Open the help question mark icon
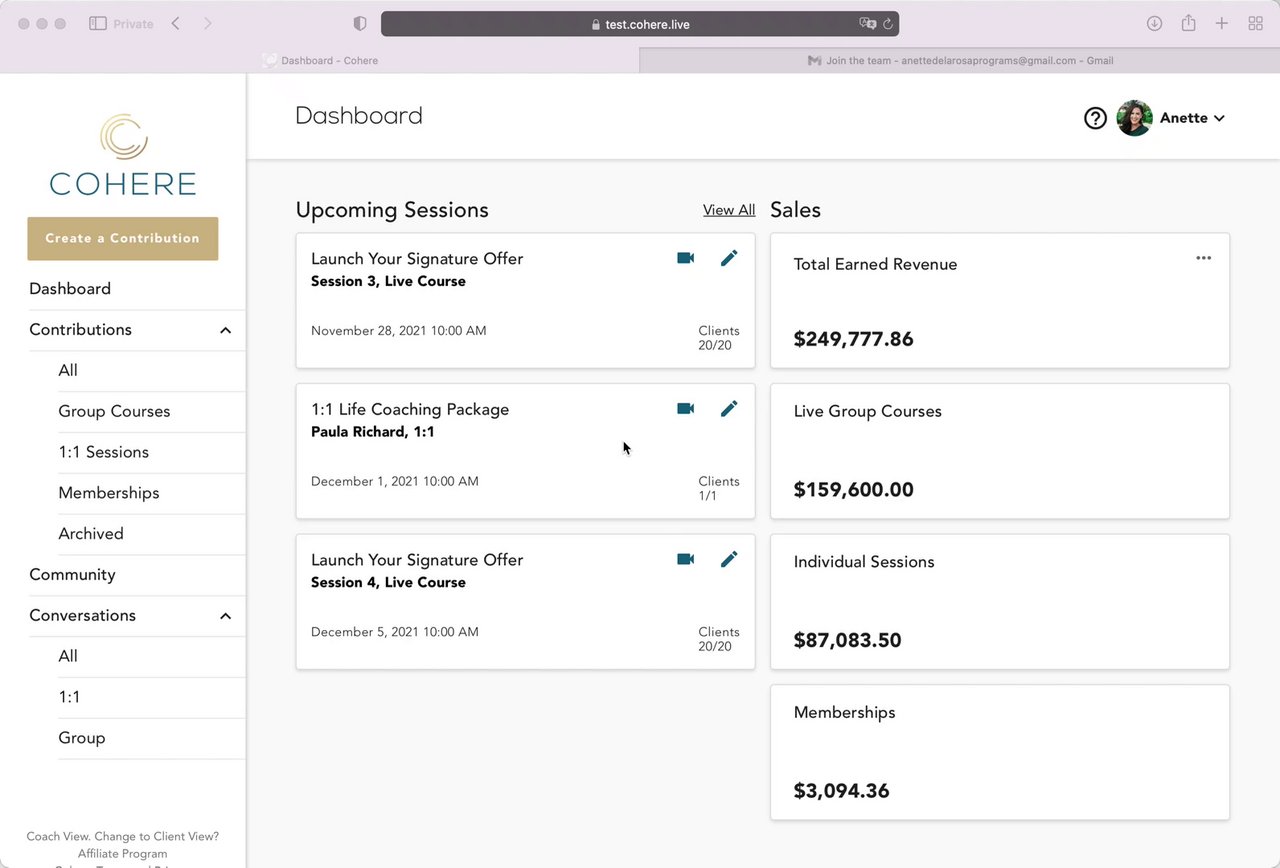Viewport: 1280px width, 868px height. tap(1095, 118)
